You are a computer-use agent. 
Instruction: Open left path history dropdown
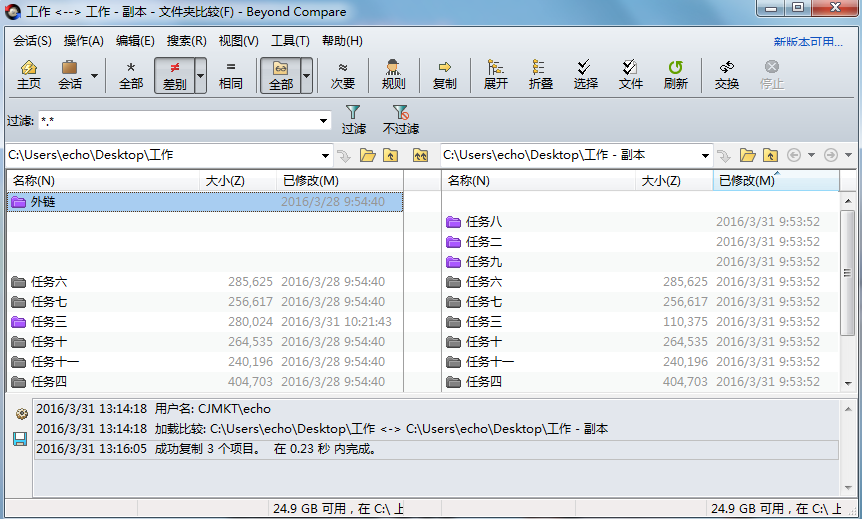(x=325, y=156)
